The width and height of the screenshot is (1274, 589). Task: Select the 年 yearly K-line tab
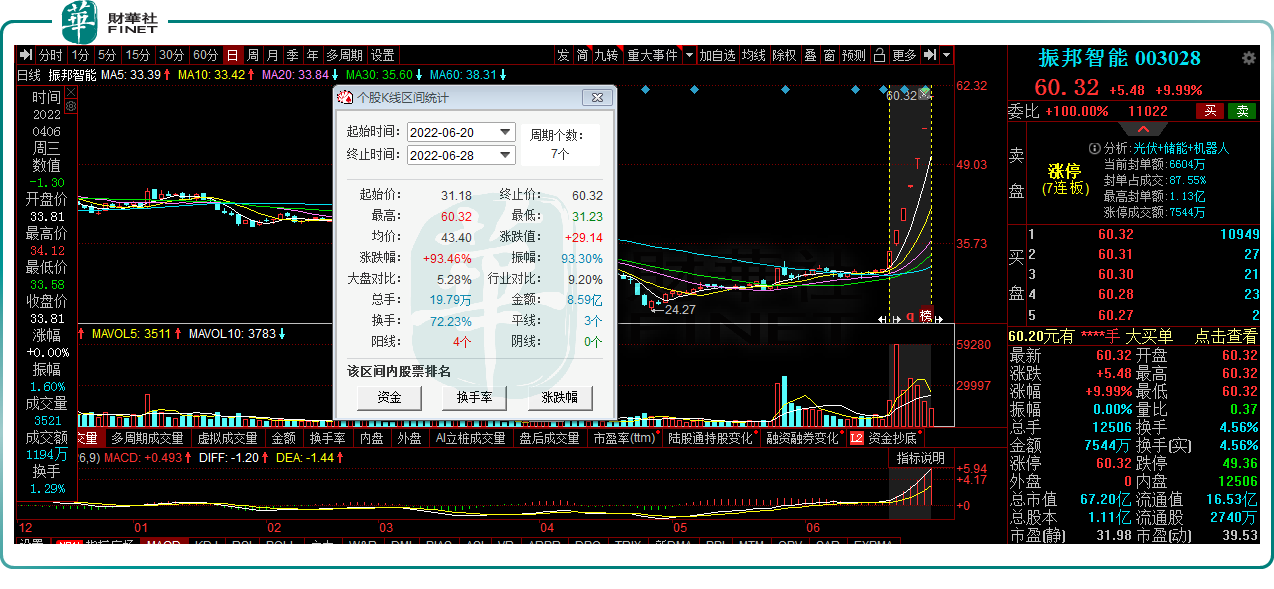coord(313,55)
